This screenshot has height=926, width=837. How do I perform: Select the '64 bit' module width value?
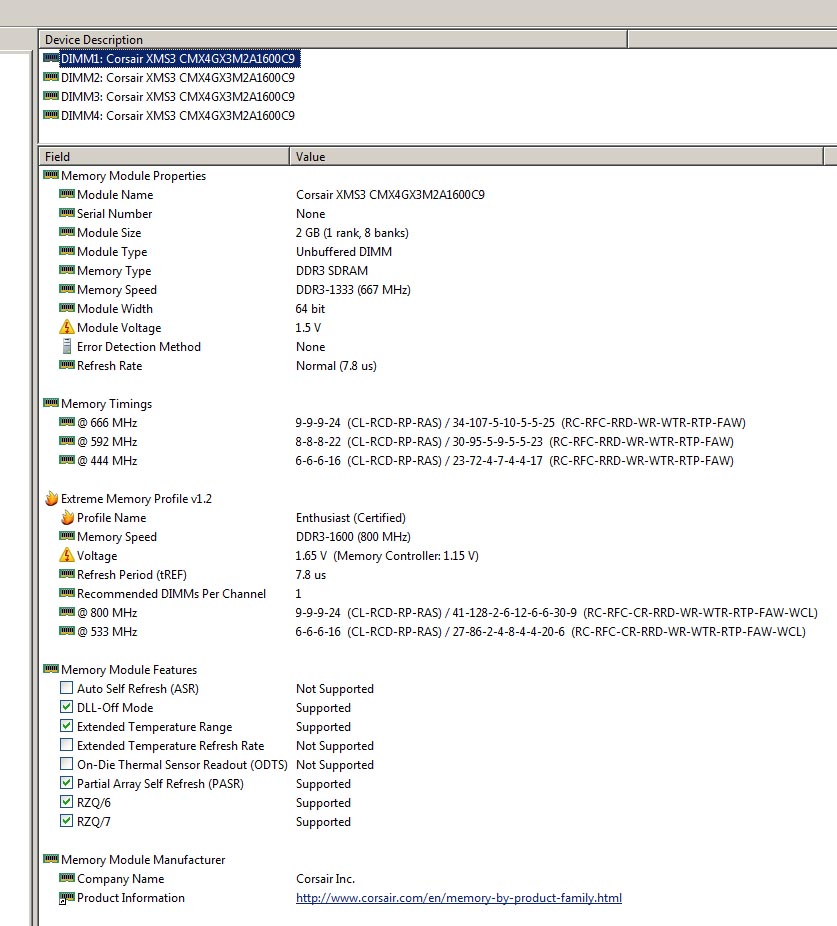(310, 309)
